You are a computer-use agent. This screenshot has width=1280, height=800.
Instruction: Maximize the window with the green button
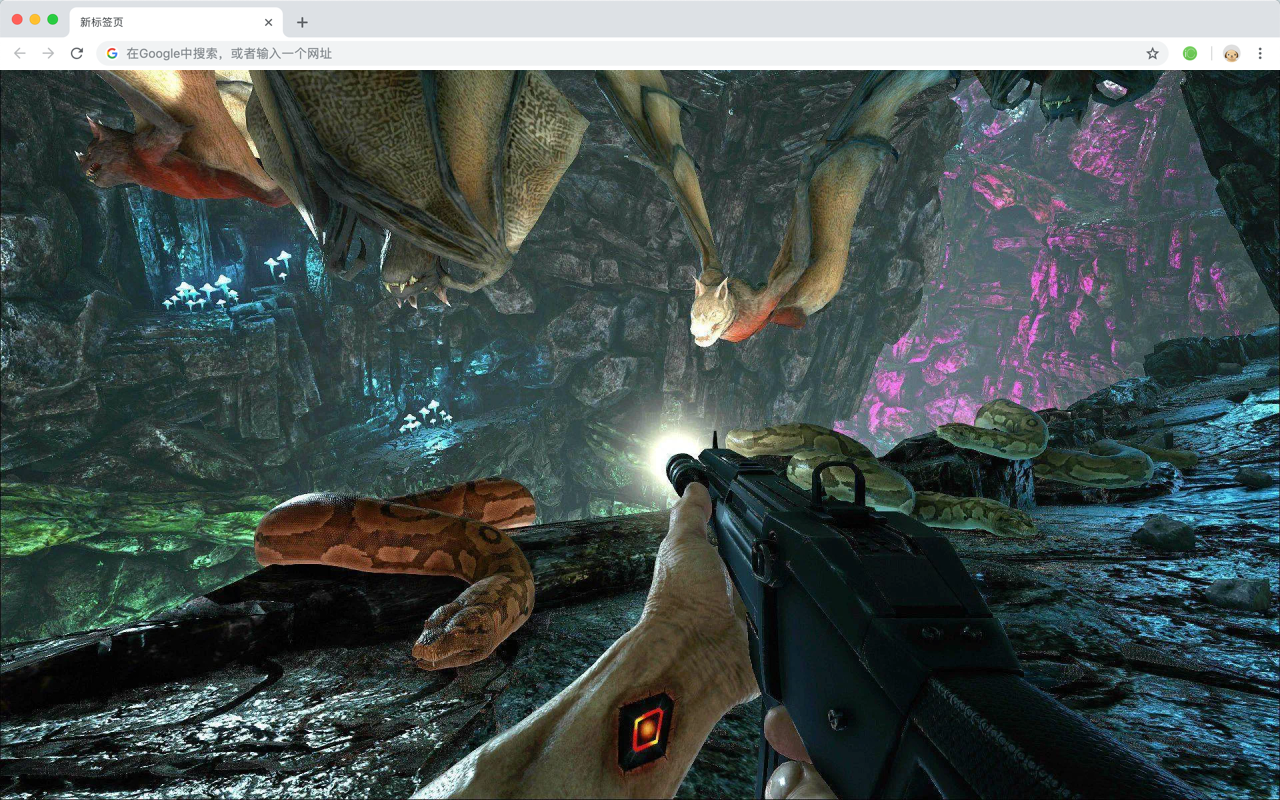click(53, 19)
